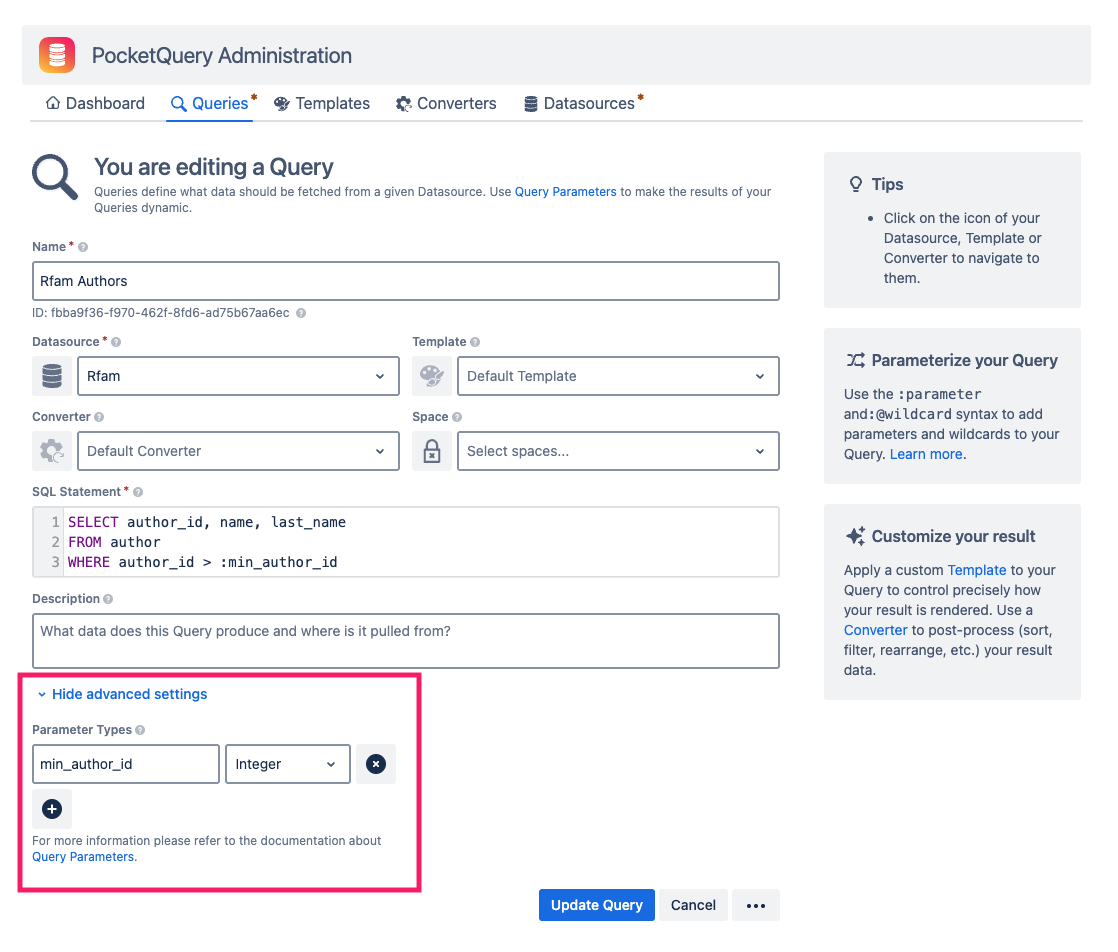Click into the SQL Statement editor
The image size is (1118, 952).
(x=406, y=542)
